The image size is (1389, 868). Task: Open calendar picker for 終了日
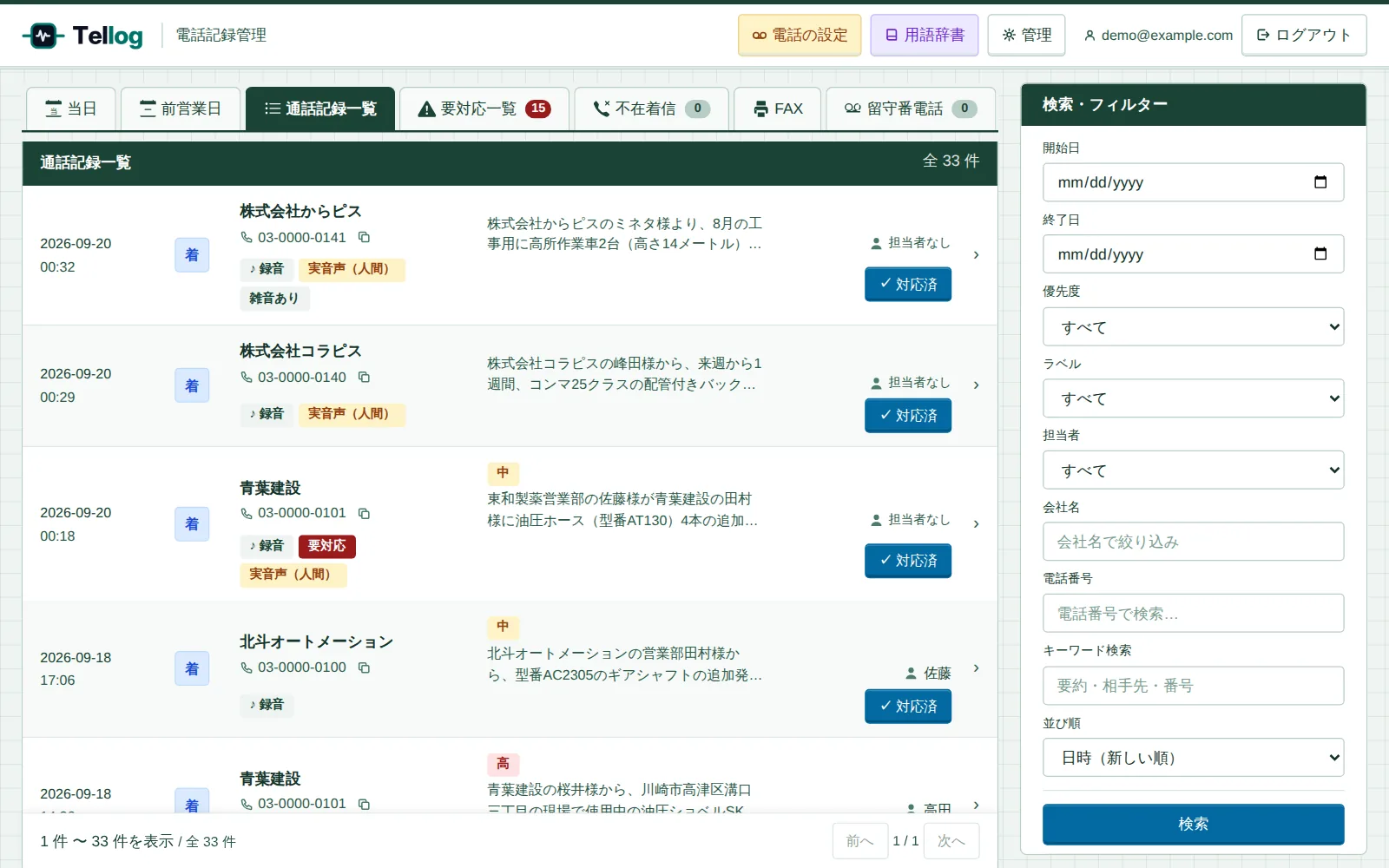1320,254
